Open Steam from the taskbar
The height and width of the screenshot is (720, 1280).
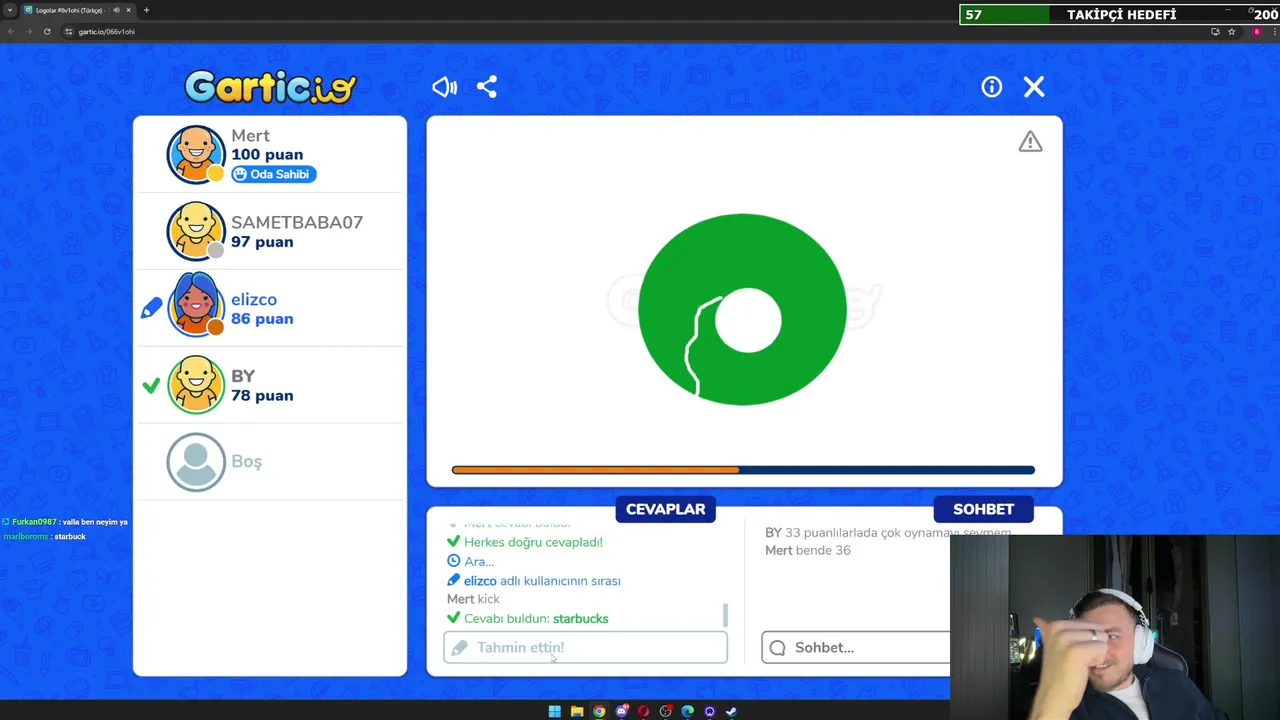[731, 711]
